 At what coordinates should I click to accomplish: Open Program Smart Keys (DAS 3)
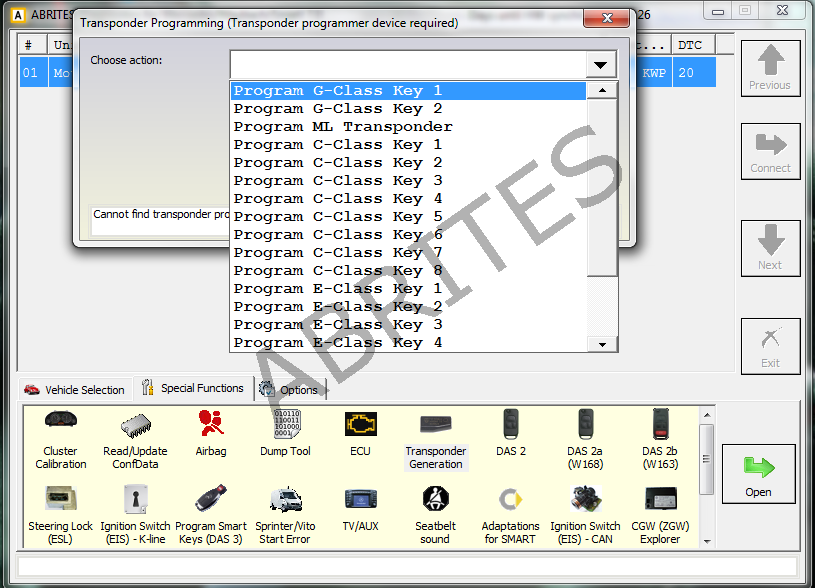pos(211,515)
